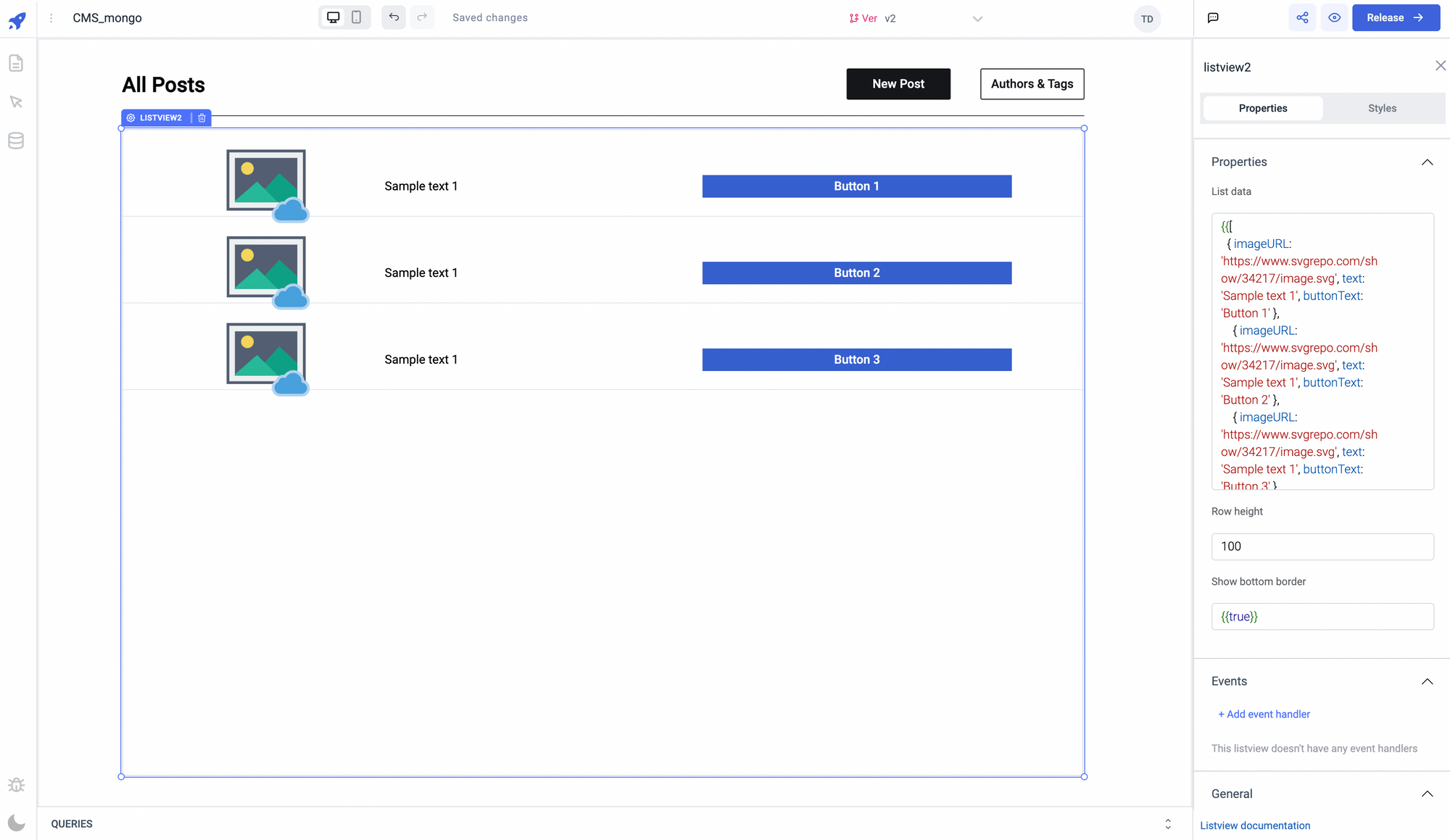Click the Release button
Viewport: 1450px width, 840px height.
[1395, 18]
